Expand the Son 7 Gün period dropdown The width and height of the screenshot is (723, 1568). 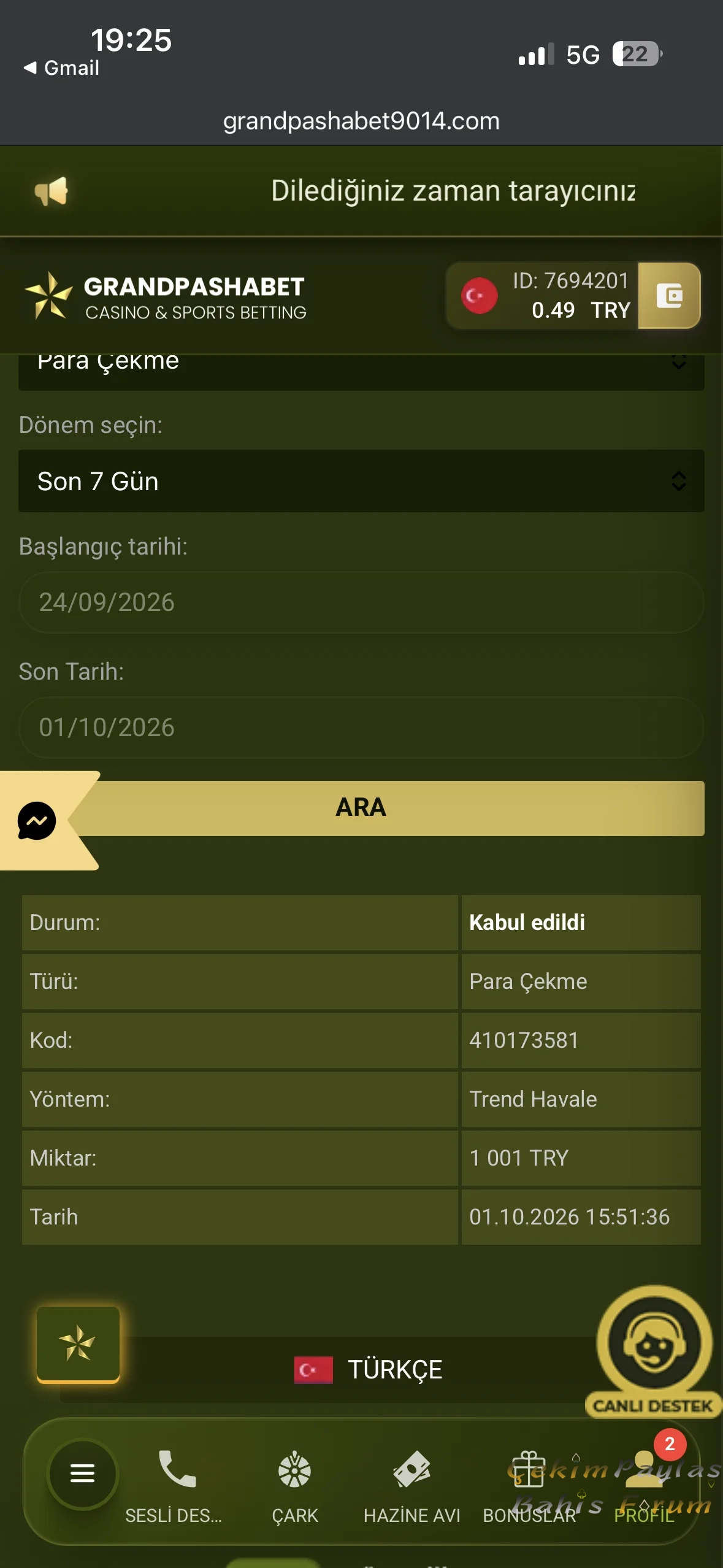point(361,481)
